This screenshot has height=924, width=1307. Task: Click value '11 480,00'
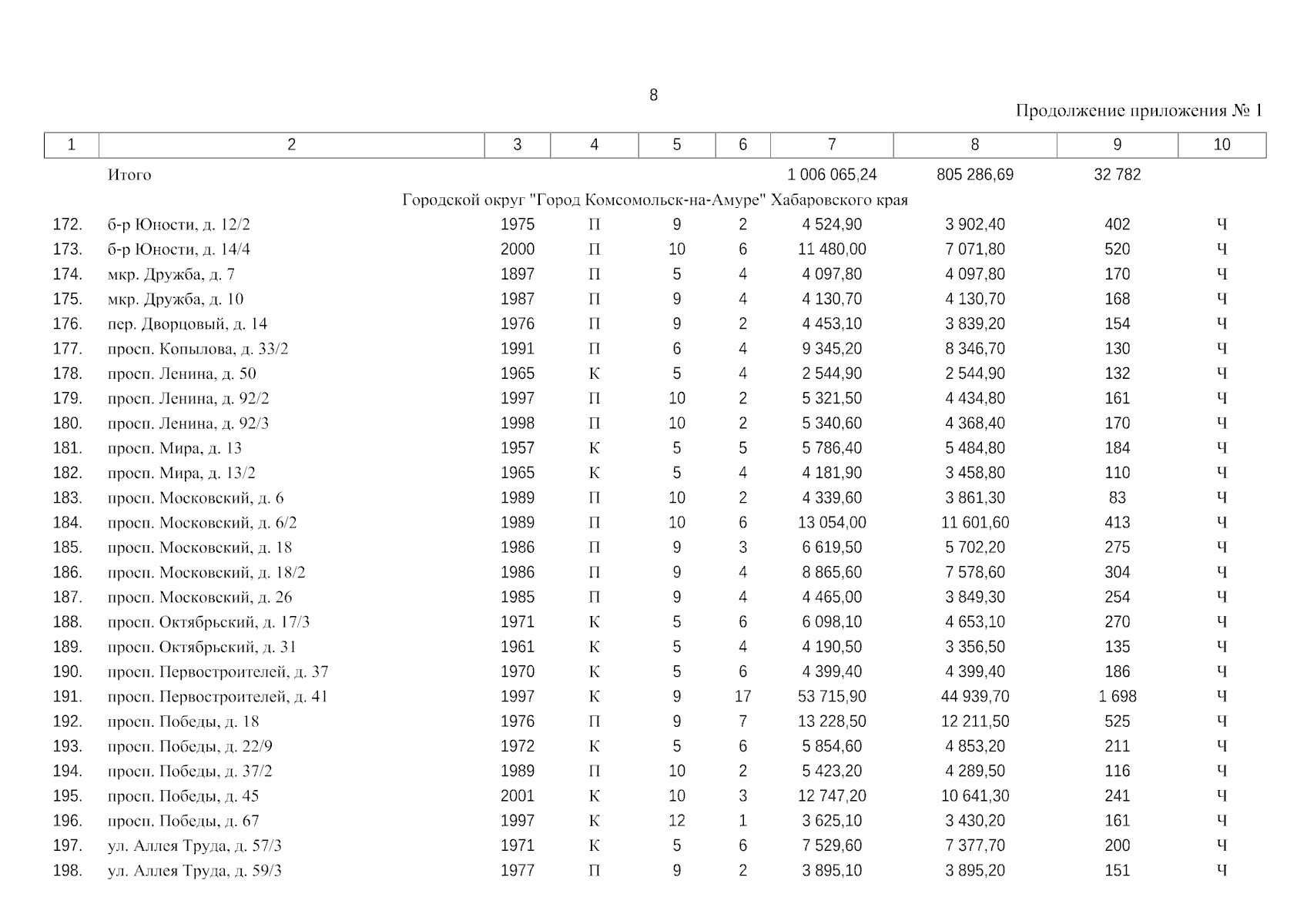click(x=832, y=249)
